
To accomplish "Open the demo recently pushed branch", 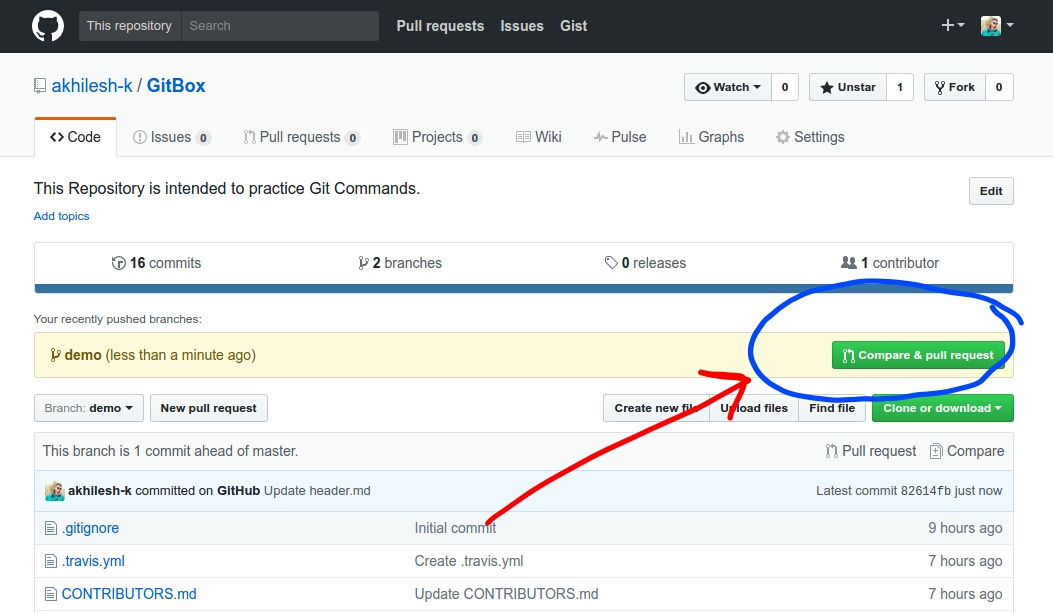I will pyautogui.click(x=83, y=355).
